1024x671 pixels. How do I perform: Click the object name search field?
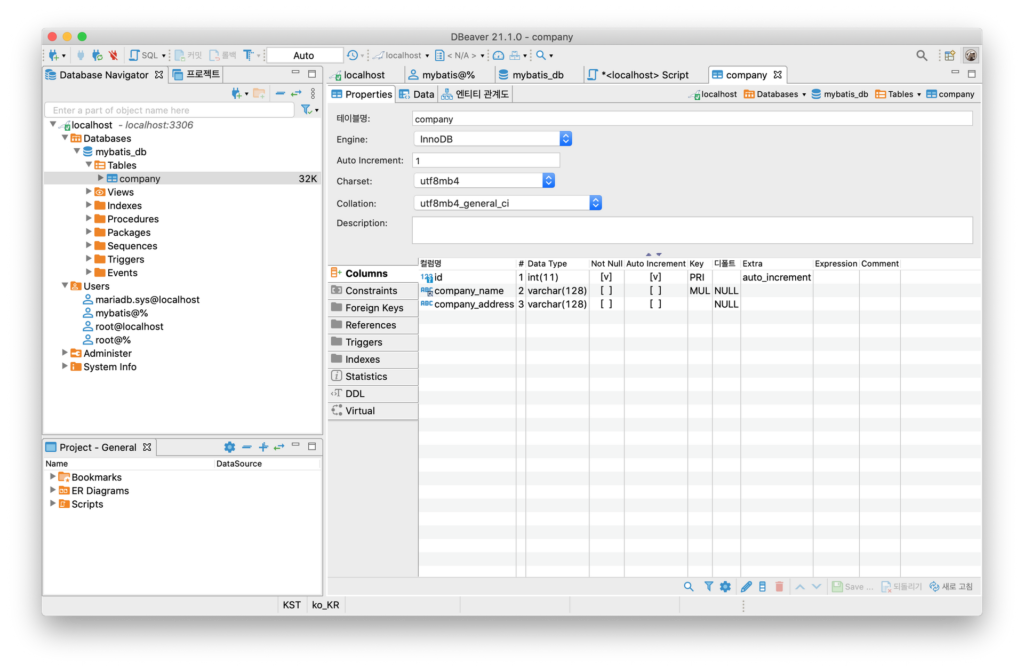click(170, 110)
